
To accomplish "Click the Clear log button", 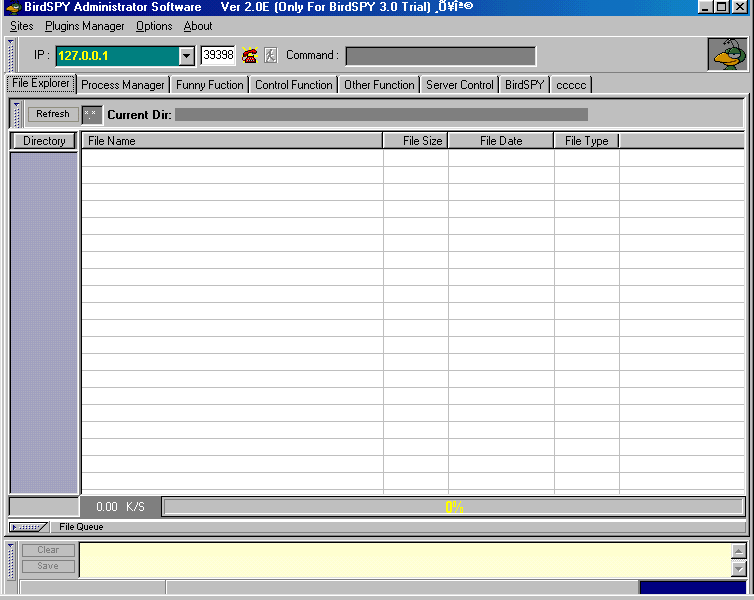I will (x=48, y=550).
